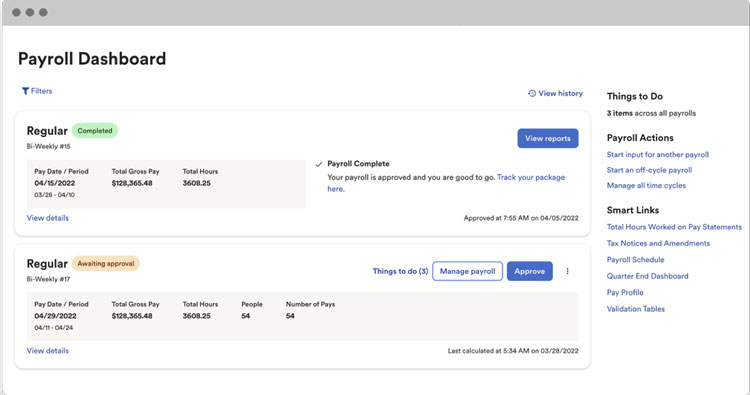View details for Bi-Weekly #17 payroll
The height and width of the screenshot is (395, 750).
(x=48, y=351)
